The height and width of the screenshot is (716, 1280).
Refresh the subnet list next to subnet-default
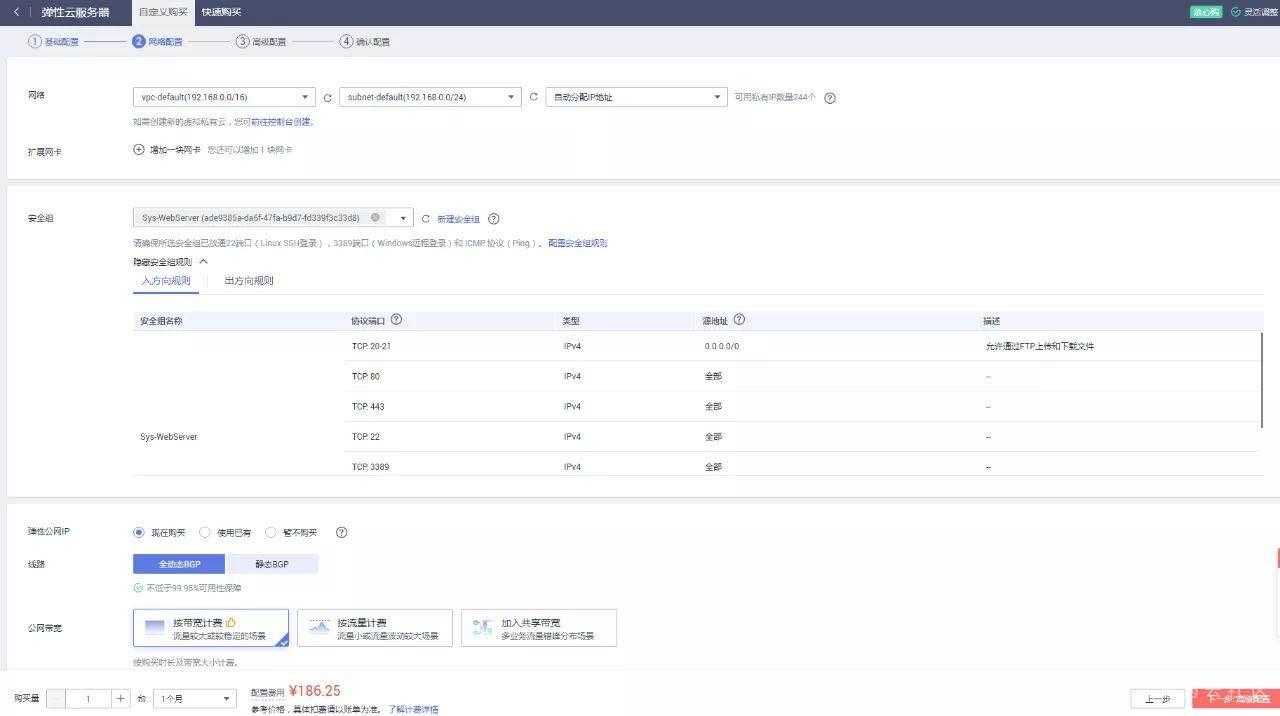point(533,97)
